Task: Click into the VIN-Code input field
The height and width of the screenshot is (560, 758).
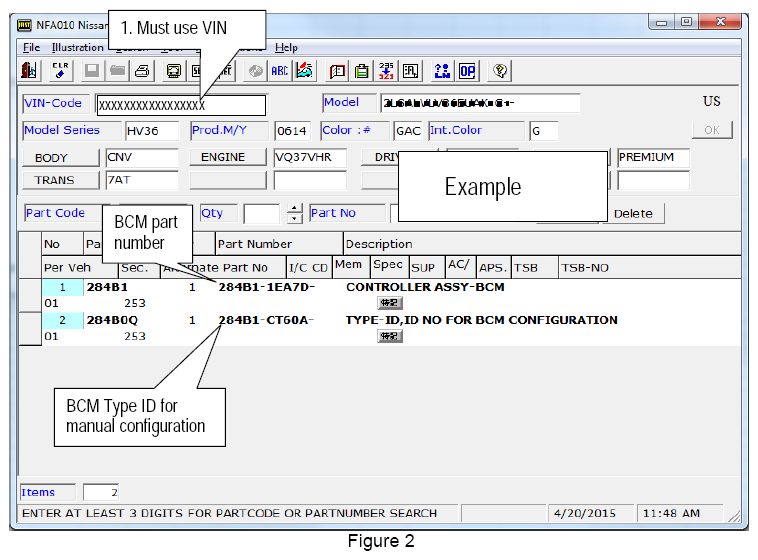Action: (181, 105)
